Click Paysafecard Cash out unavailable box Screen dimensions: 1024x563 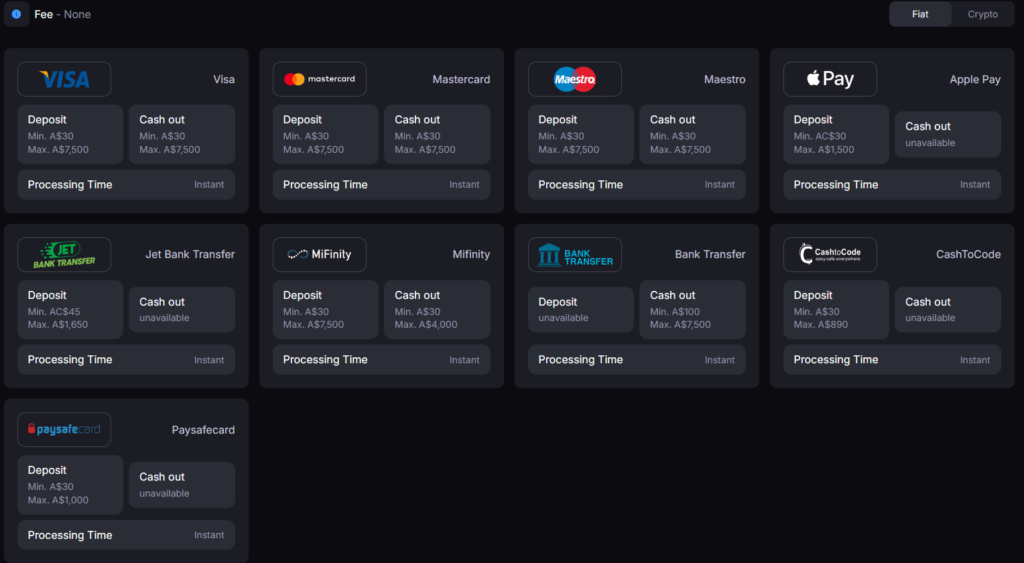[x=182, y=485]
